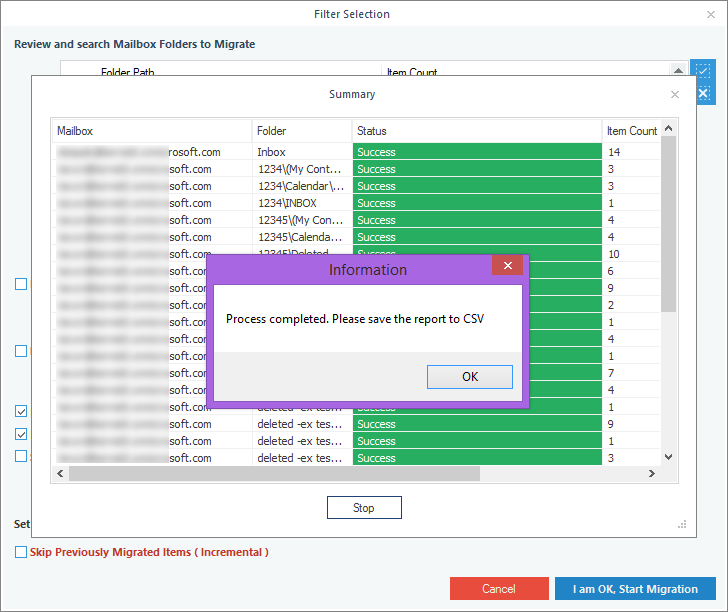Click the vertical scrollbar thumb in Summary

click(669, 224)
